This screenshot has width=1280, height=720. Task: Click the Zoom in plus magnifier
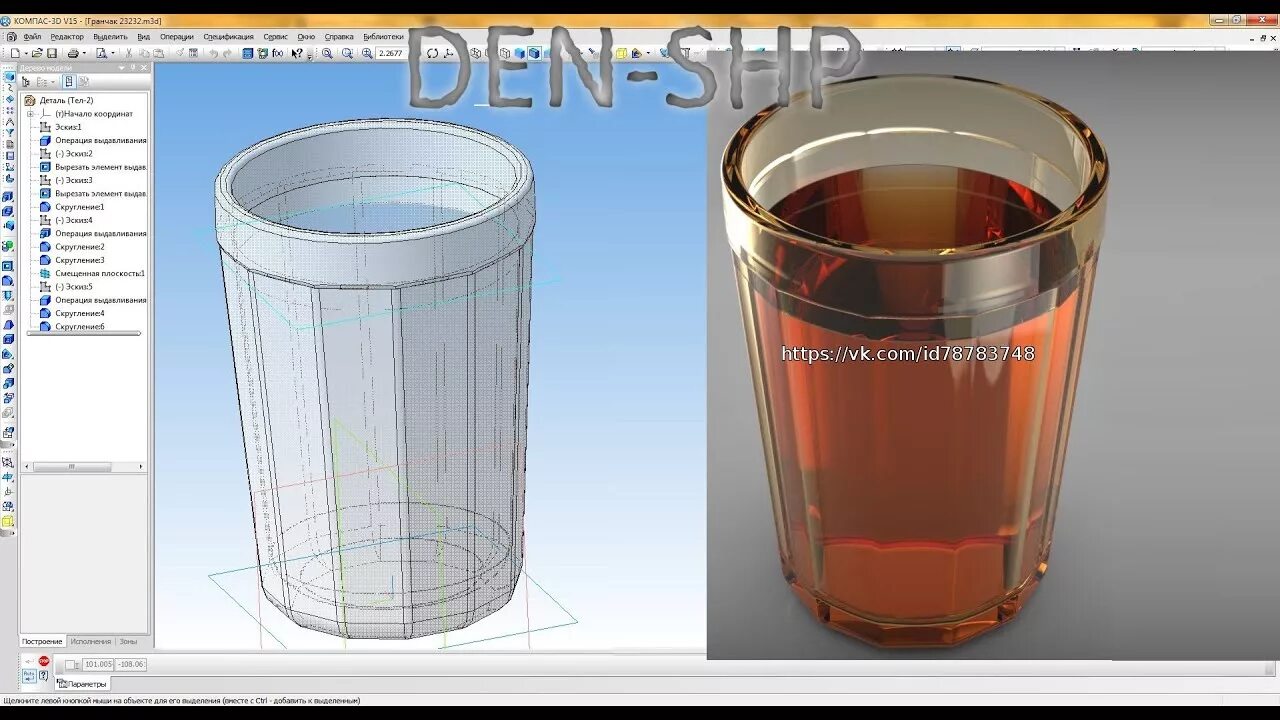click(x=367, y=53)
